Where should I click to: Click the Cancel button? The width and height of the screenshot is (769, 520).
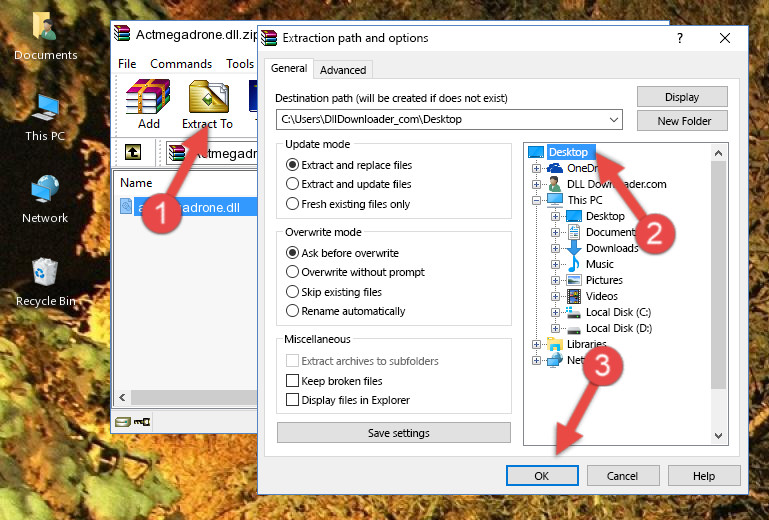622,476
